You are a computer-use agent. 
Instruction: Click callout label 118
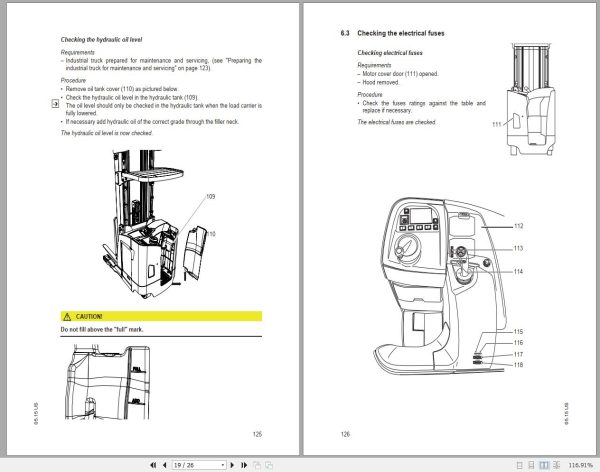point(518,365)
